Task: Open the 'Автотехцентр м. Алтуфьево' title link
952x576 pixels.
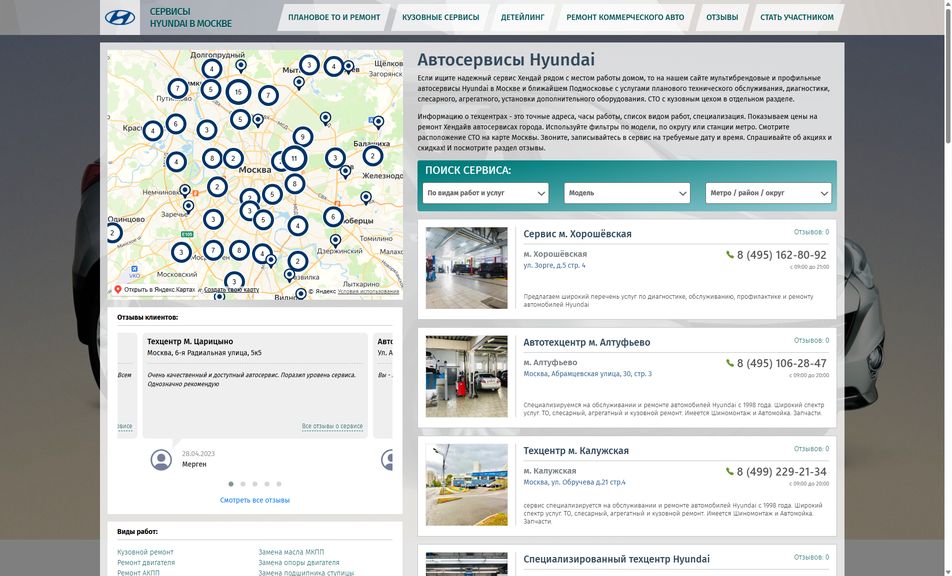Action: (x=586, y=342)
